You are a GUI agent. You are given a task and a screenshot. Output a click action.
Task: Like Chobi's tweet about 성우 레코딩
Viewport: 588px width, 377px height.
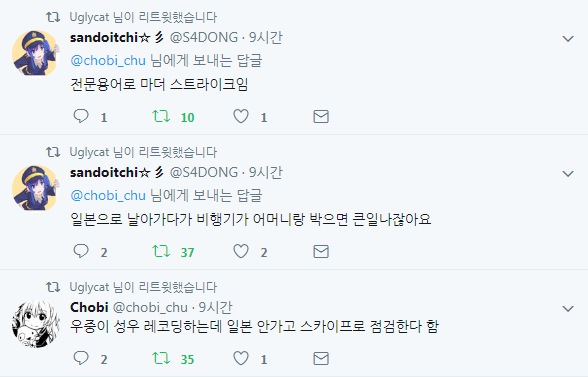241,358
